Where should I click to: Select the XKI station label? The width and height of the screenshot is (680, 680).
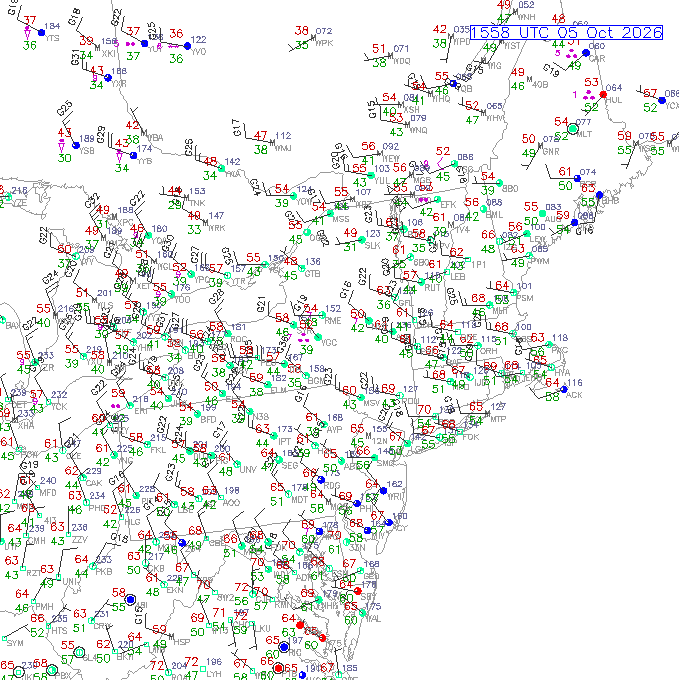pos(108,54)
